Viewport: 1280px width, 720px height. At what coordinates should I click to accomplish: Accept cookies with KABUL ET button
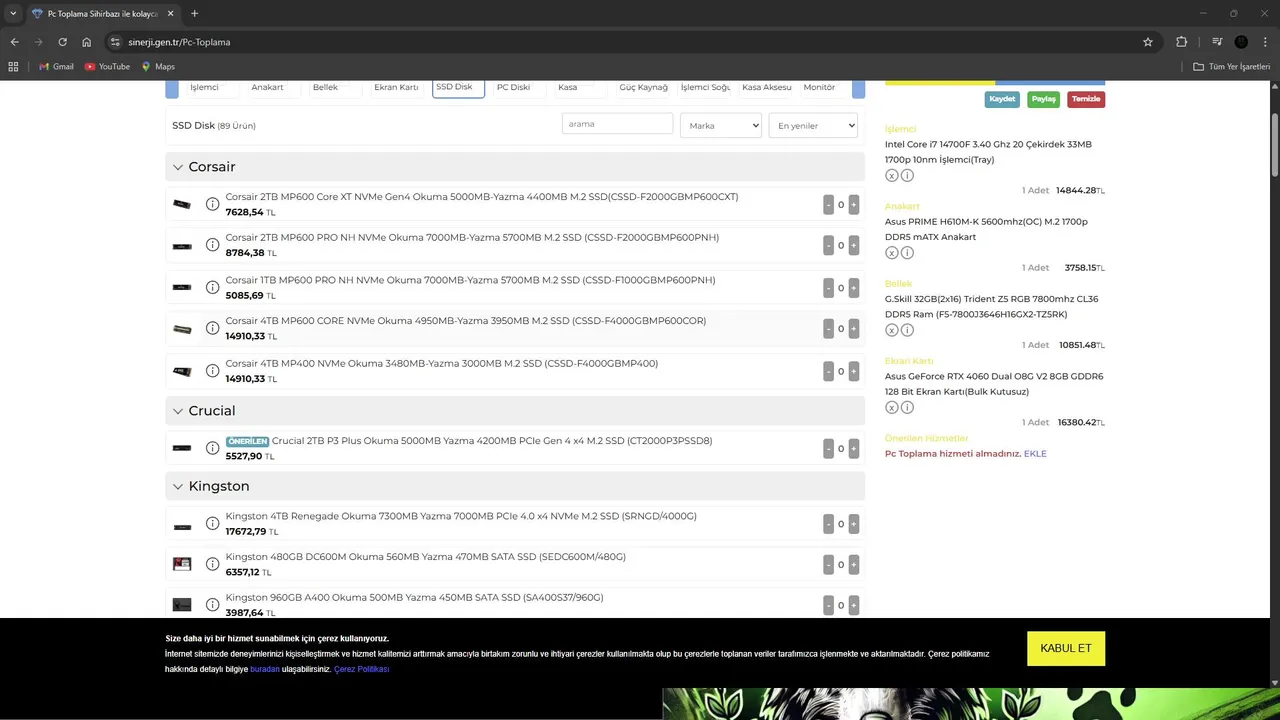coord(1066,648)
